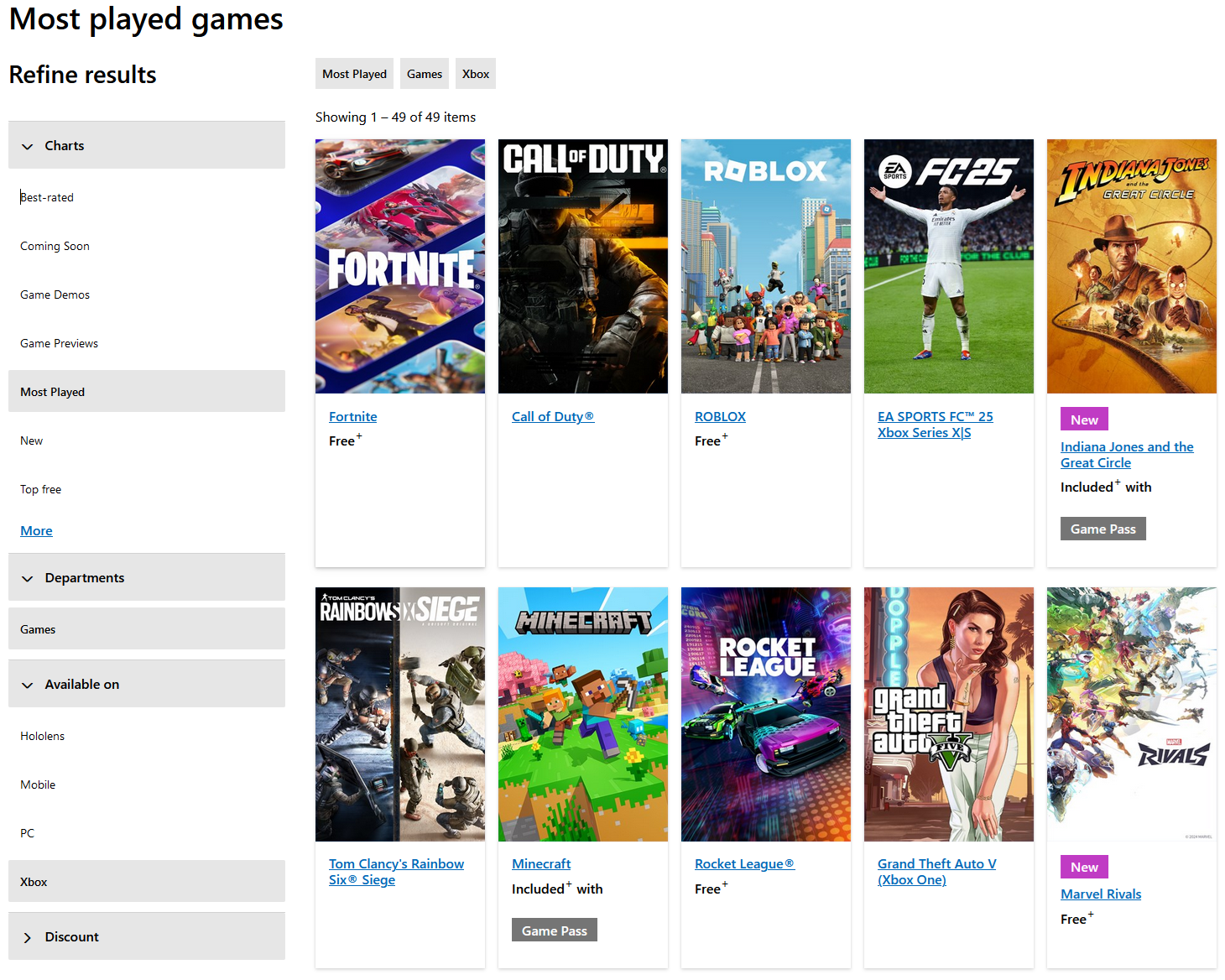Open the Grand Theft Auto V cover art

pos(949,714)
